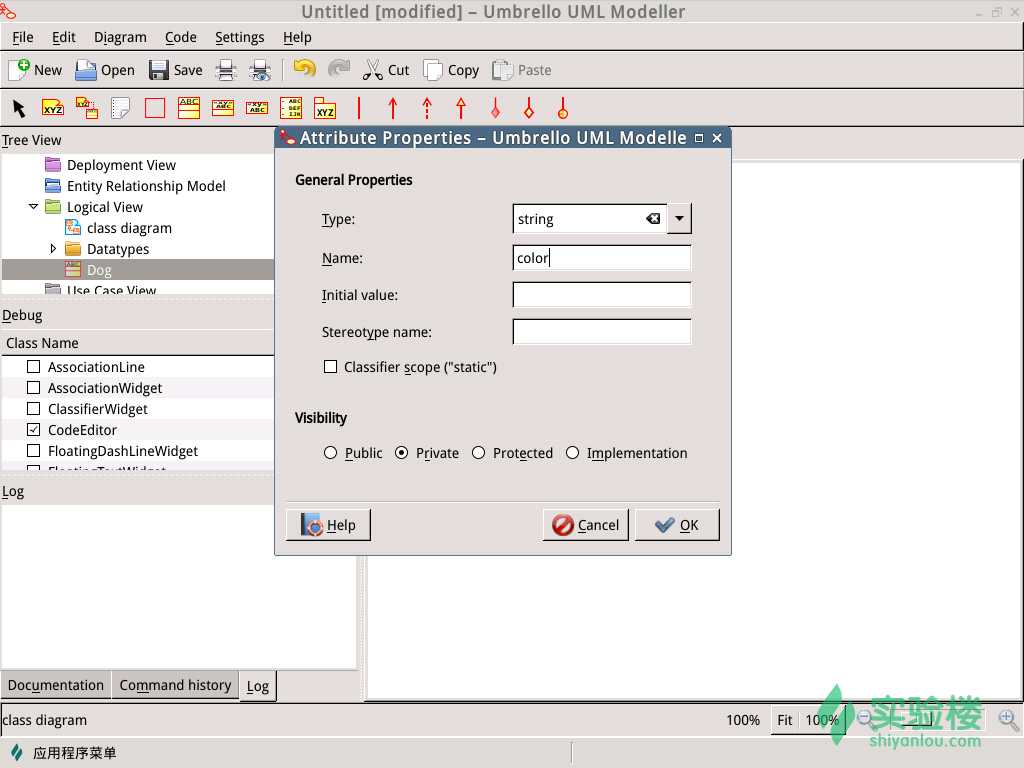The image size is (1024, 768).
Task: Clear the Type field text
Action: click(653, 219)
